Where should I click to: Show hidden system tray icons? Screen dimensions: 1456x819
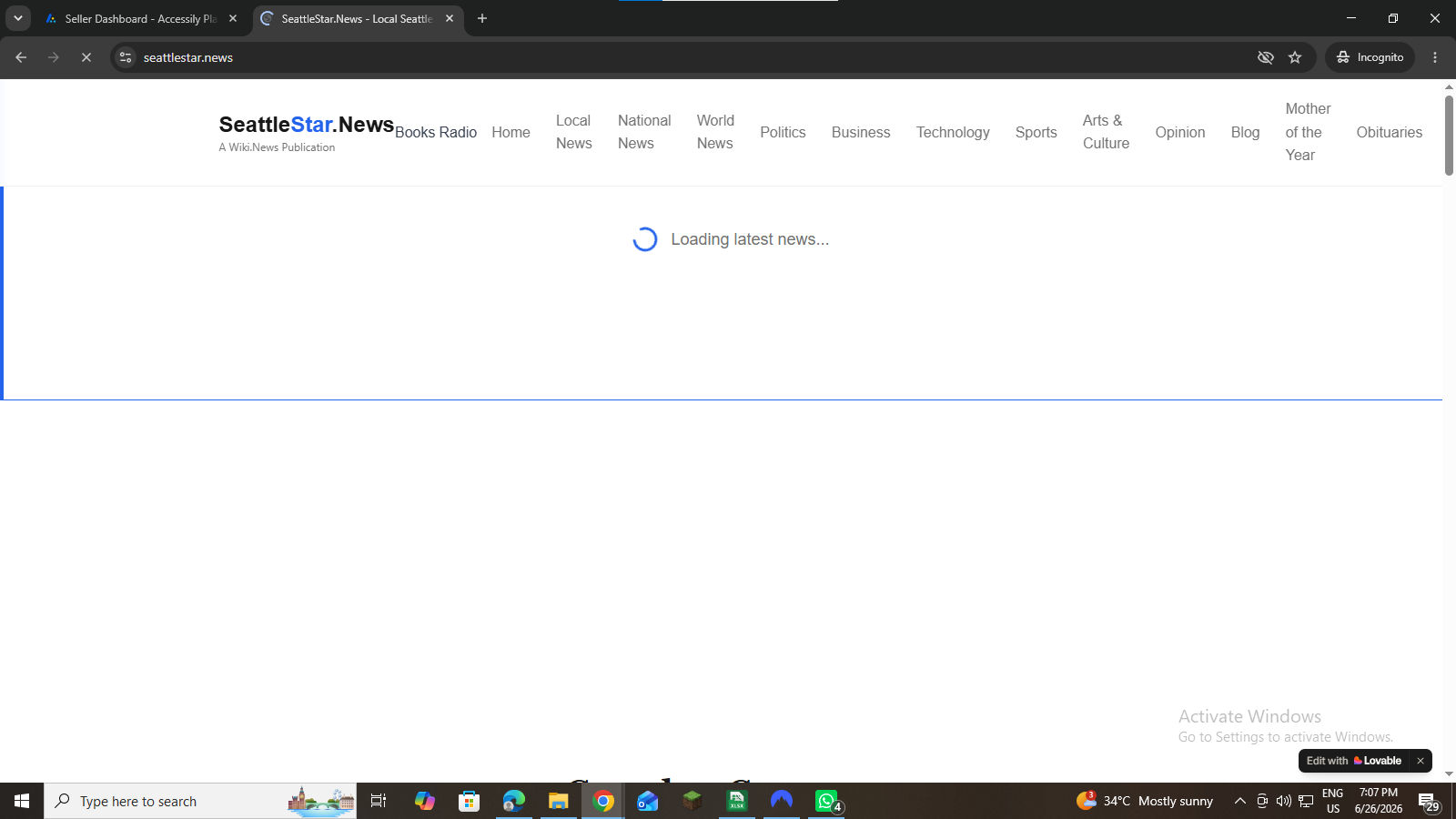coord(1239,801)
